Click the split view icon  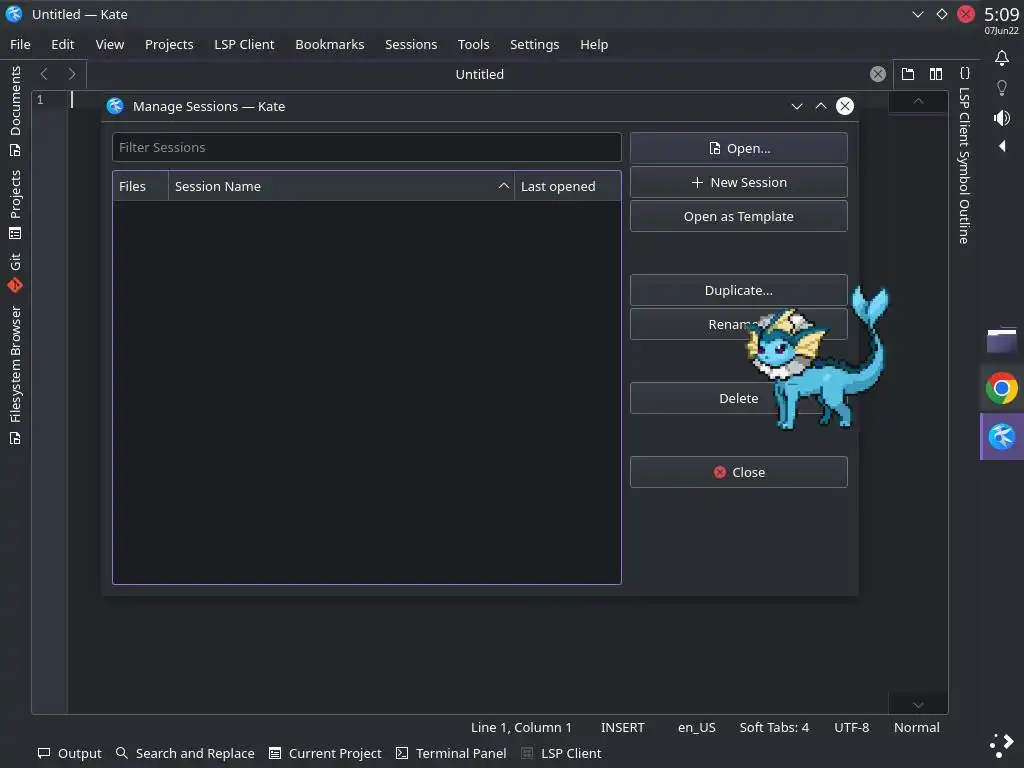click(936, 74)
